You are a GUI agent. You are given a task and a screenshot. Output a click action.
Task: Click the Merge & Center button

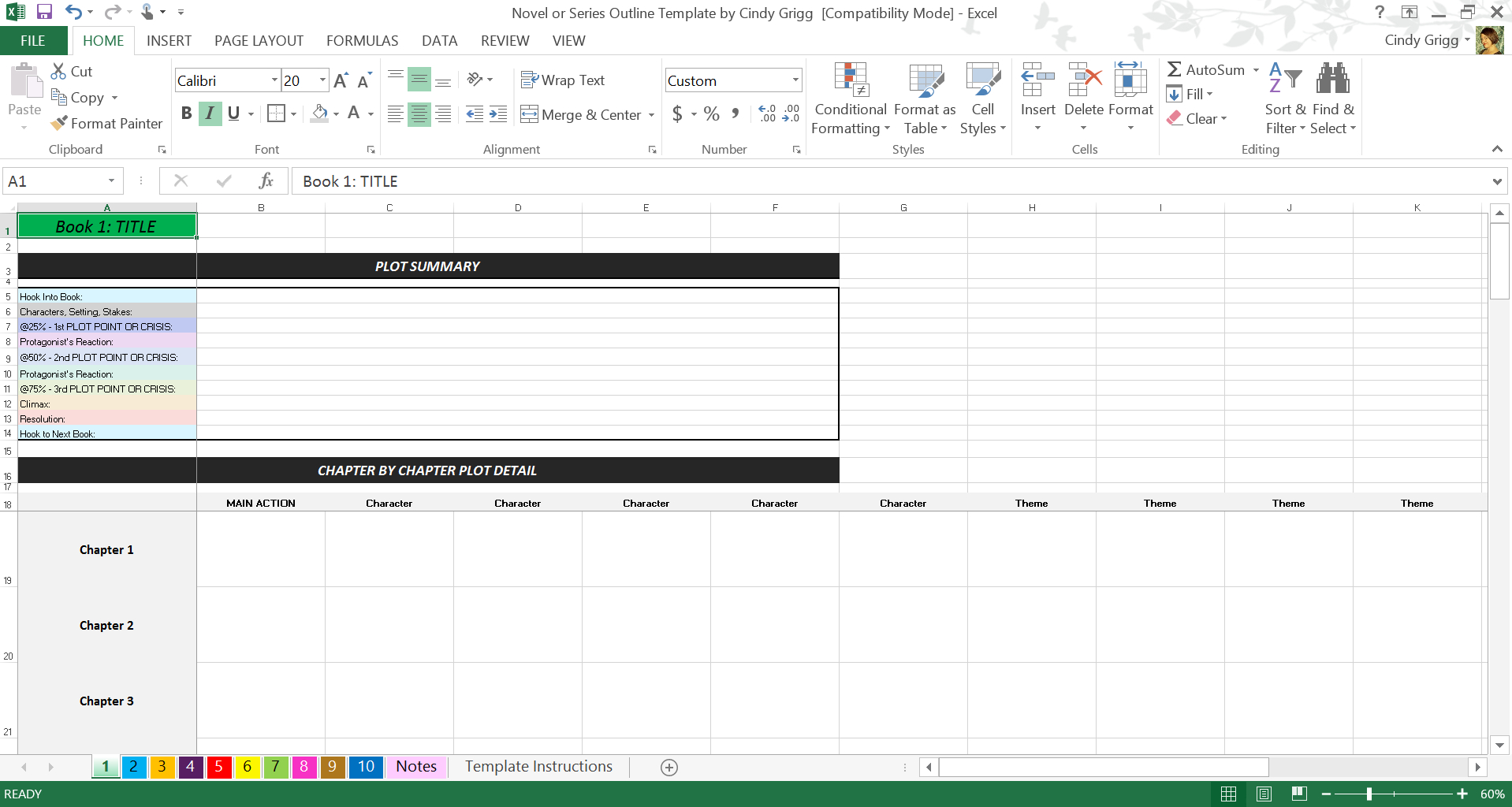[x=581, y=115]
